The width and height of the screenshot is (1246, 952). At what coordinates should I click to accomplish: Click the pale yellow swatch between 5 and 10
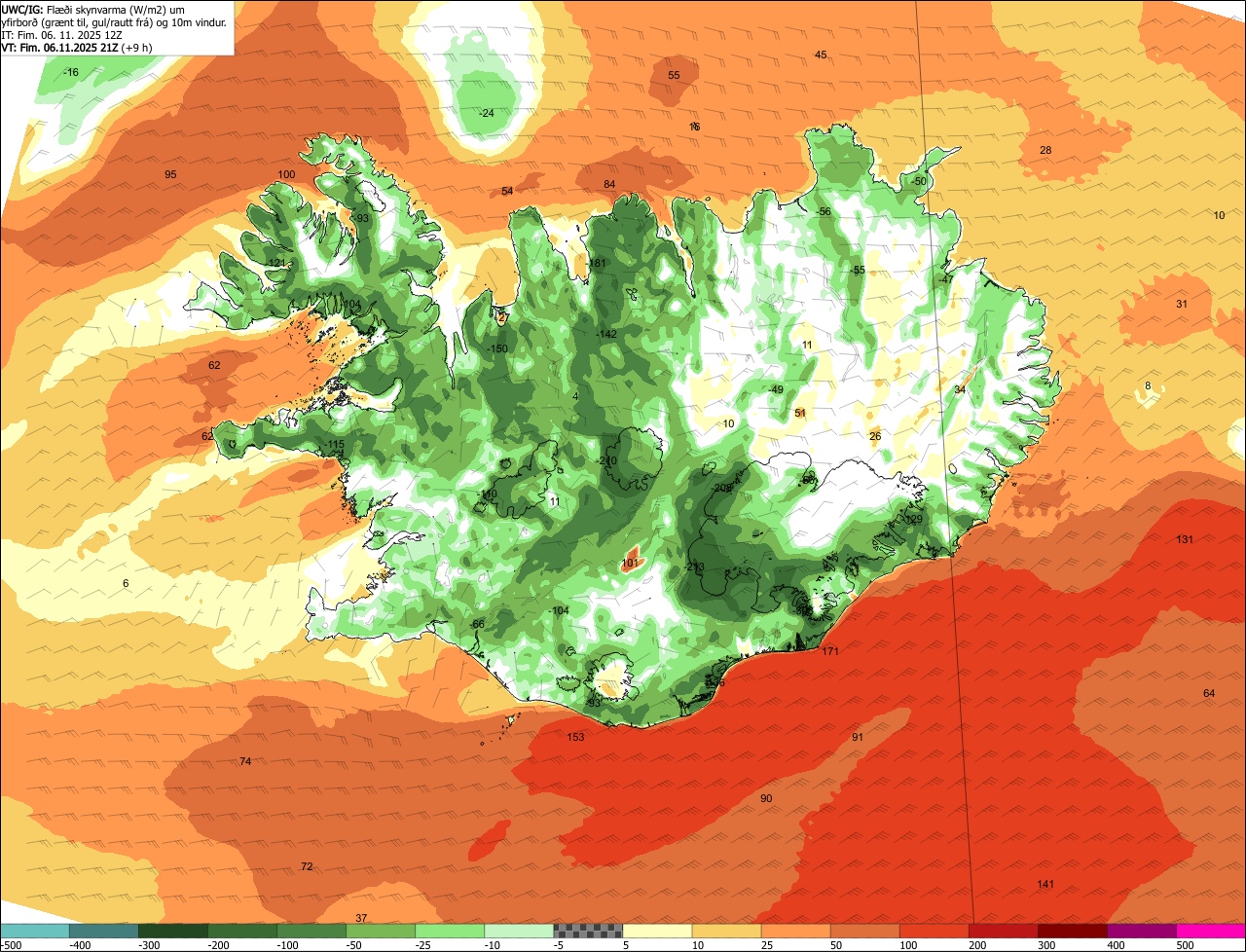tap(657, 931)
